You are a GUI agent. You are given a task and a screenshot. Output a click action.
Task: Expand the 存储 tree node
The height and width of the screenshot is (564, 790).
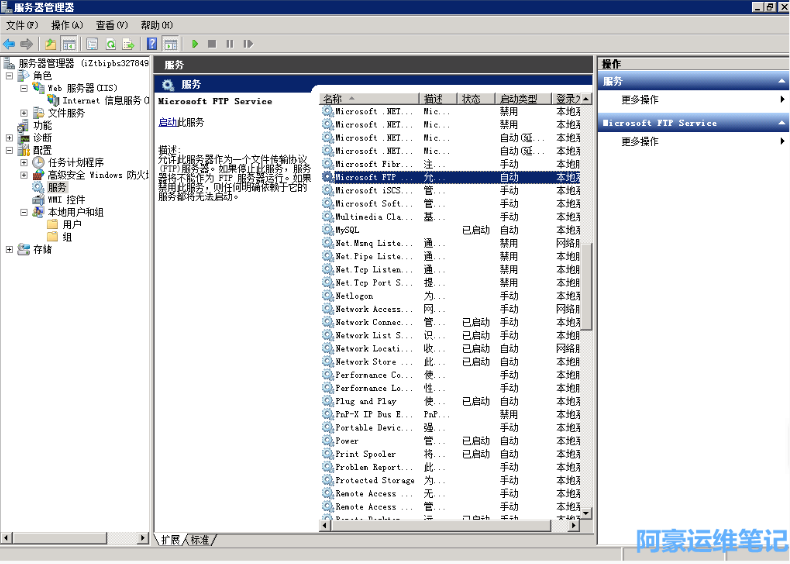9,250
